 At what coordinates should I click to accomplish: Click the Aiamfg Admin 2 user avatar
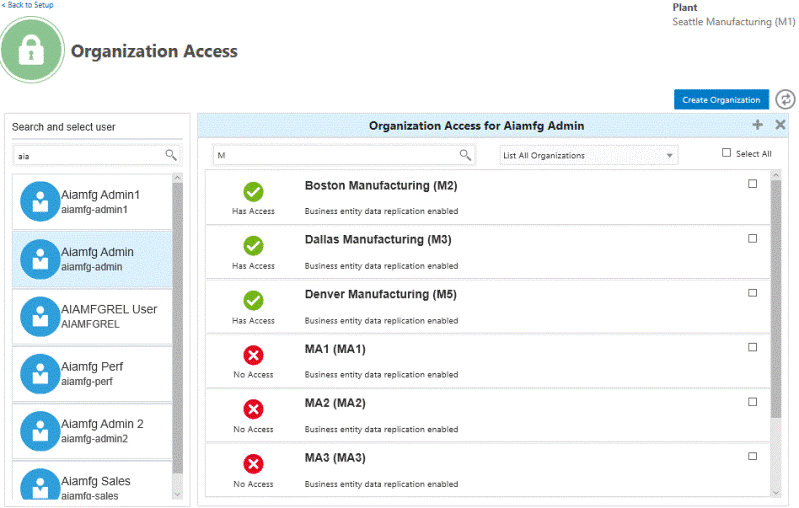point(40,431)
